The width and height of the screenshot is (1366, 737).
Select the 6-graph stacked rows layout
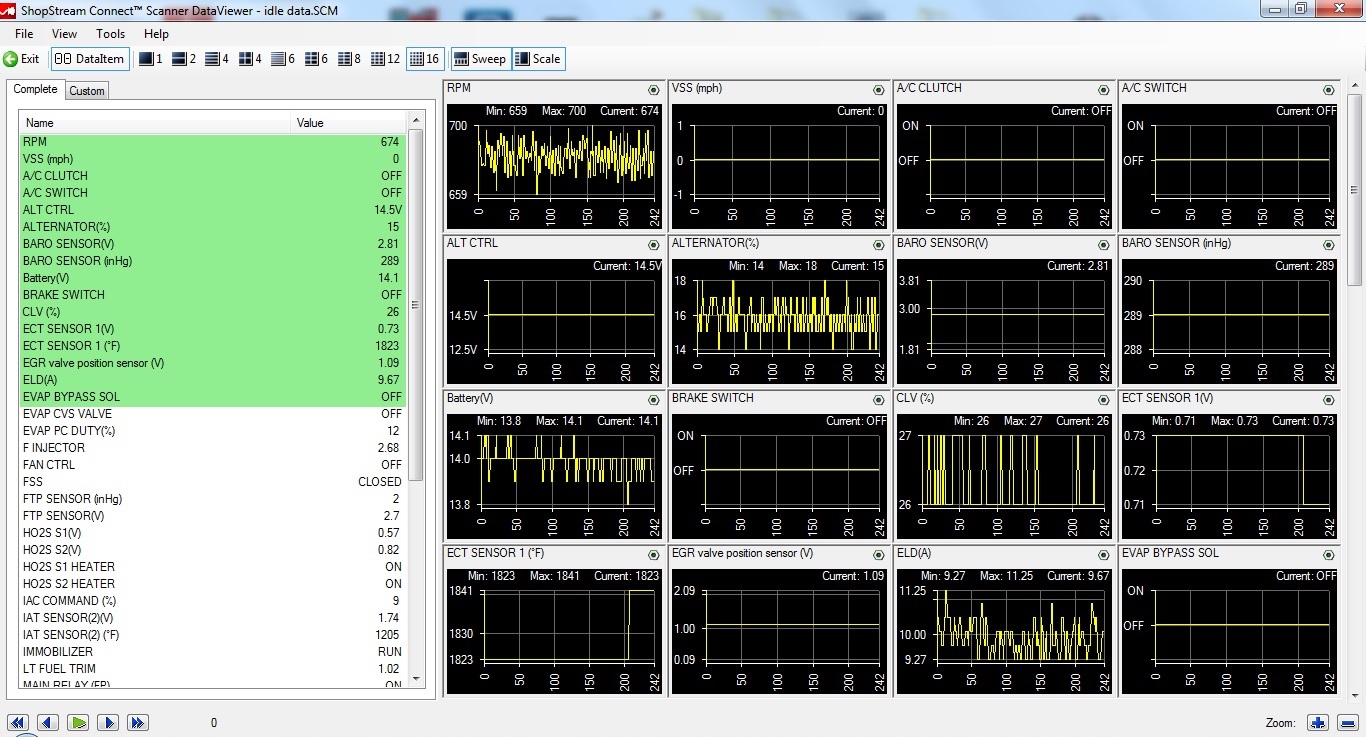[x=283, y=59]
